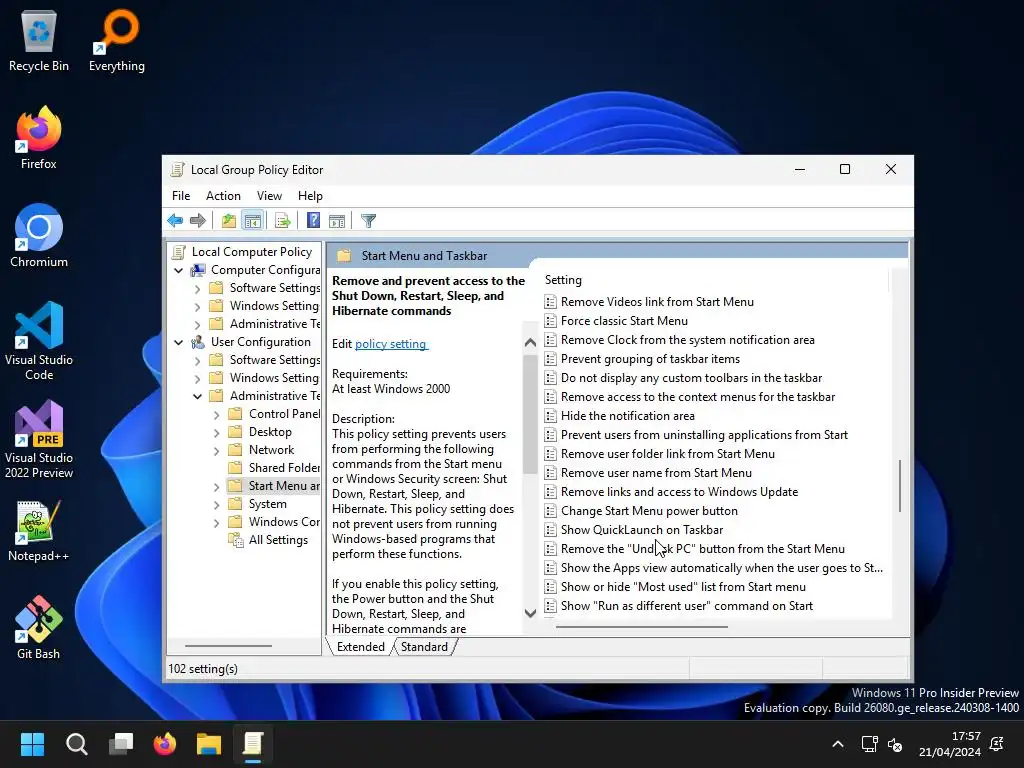Image resolution: width=1024 pixels, height=768 pixels.
Task: Click the Export List toolbar icon
Action: coord(283,221)
